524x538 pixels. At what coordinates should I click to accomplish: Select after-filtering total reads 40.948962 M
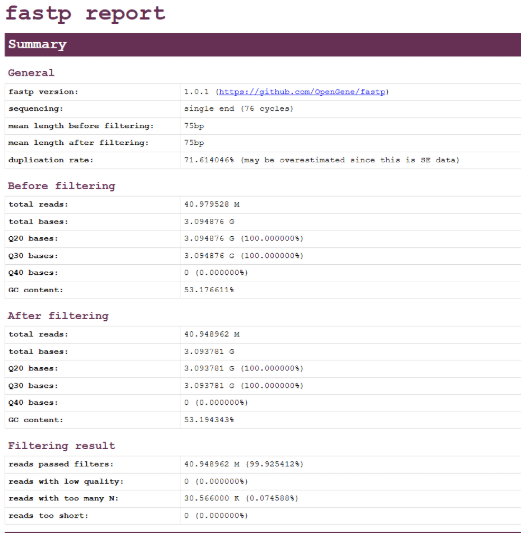(x=212, y=335)
